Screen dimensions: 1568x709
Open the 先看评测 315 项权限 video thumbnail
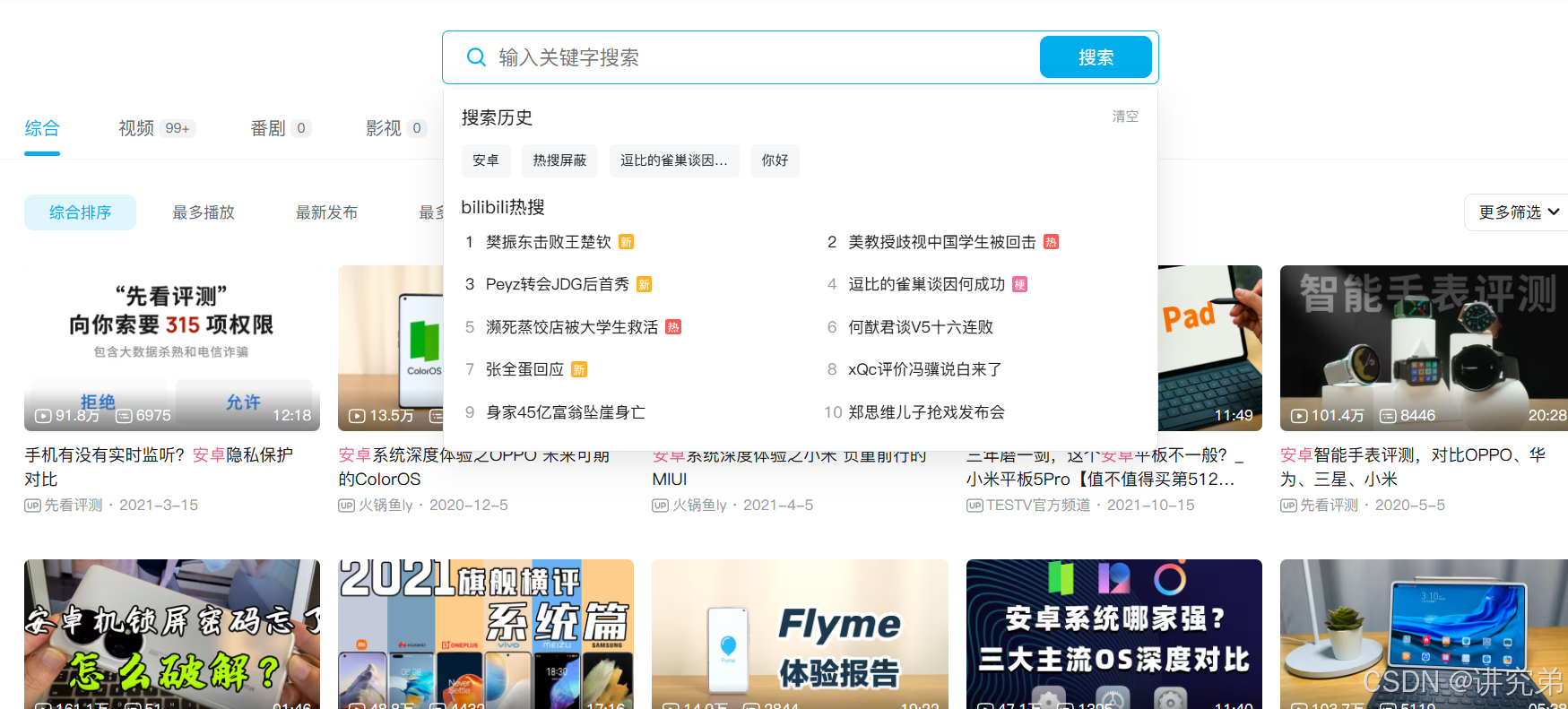(172, 348)
